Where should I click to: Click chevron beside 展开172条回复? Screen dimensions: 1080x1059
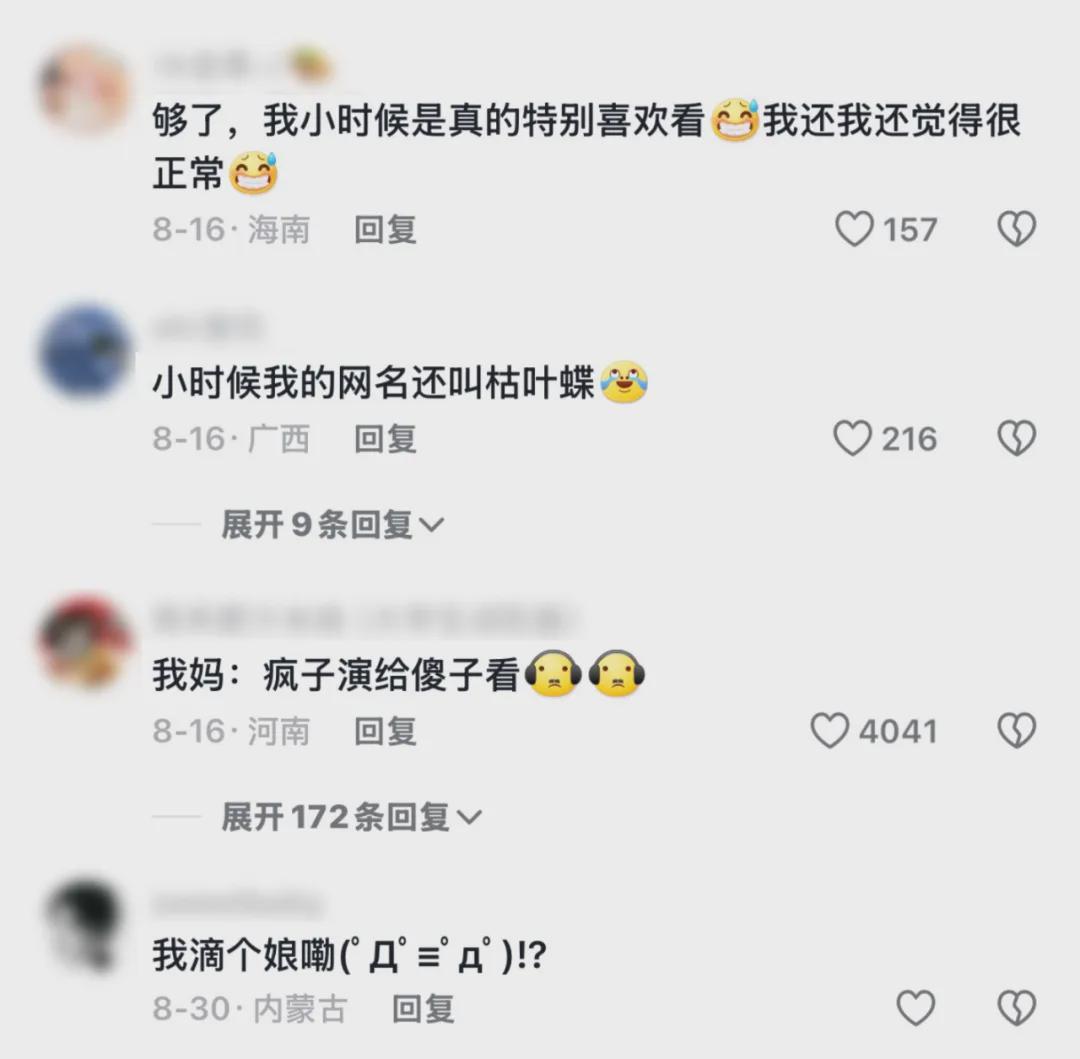[470, 818]
